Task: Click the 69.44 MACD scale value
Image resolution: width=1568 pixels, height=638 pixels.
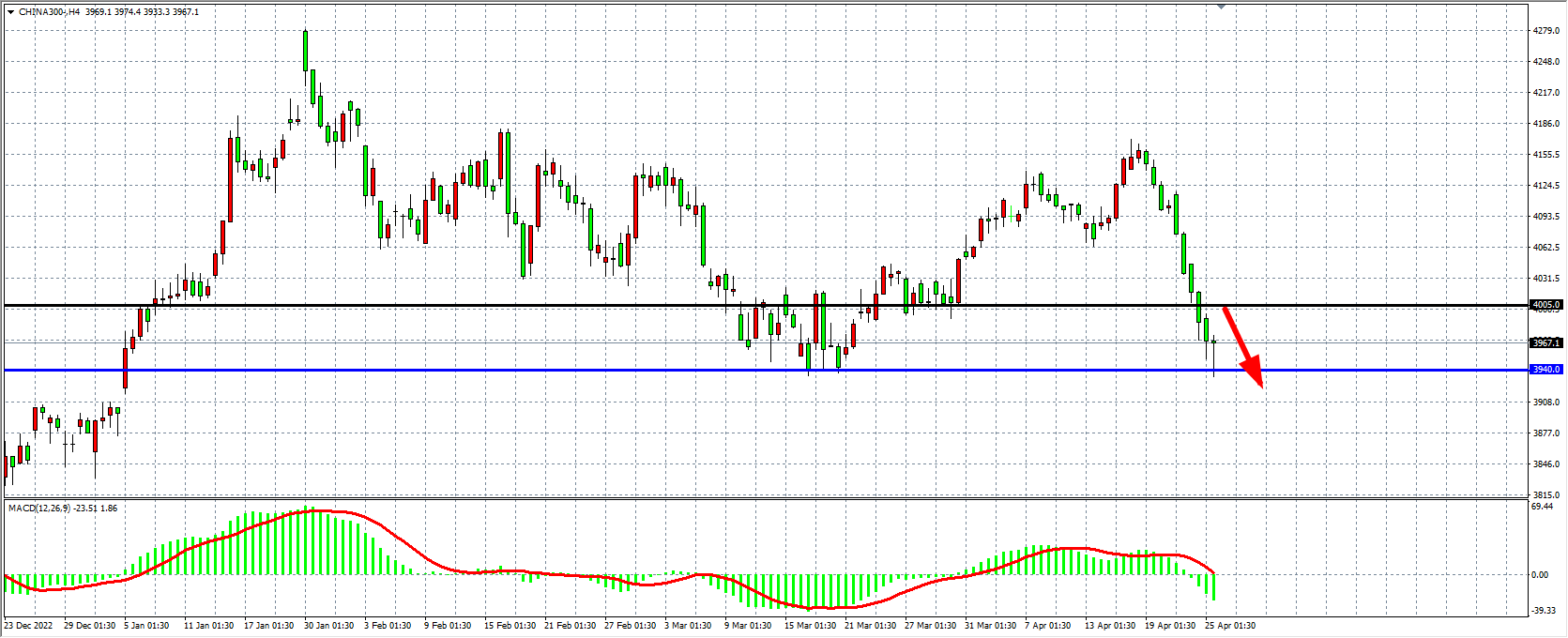Action: click(1542, 507)
